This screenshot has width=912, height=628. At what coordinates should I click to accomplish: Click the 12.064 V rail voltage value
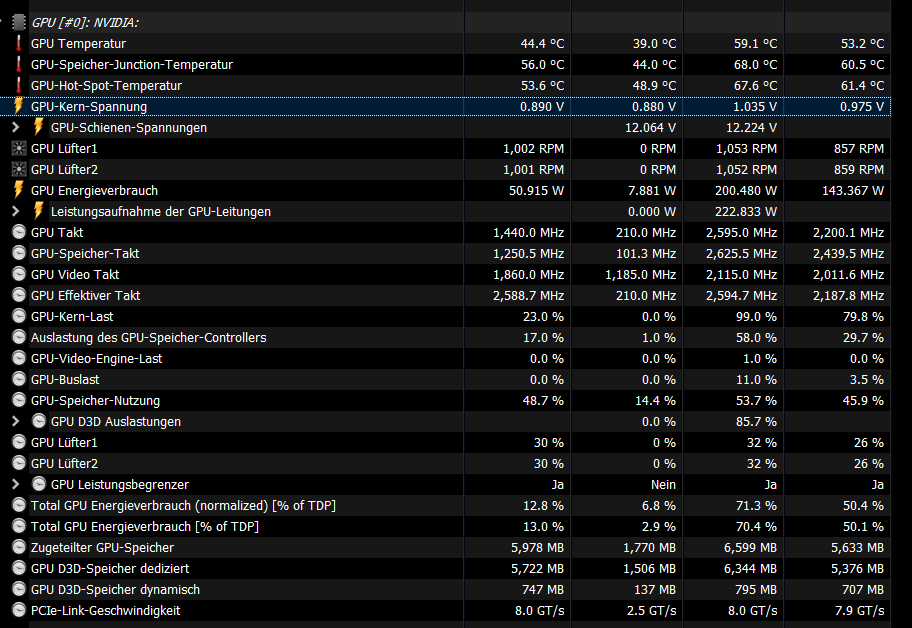[650, 127]
